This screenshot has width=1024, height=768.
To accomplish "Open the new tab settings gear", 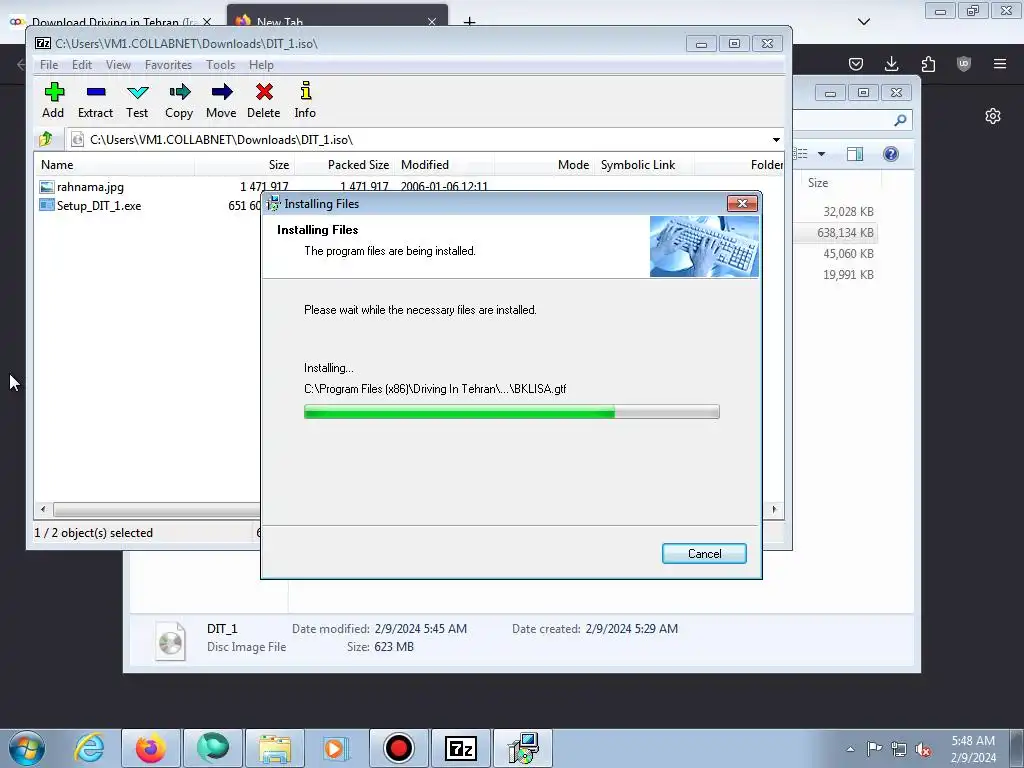I will (x=993, y=116).
